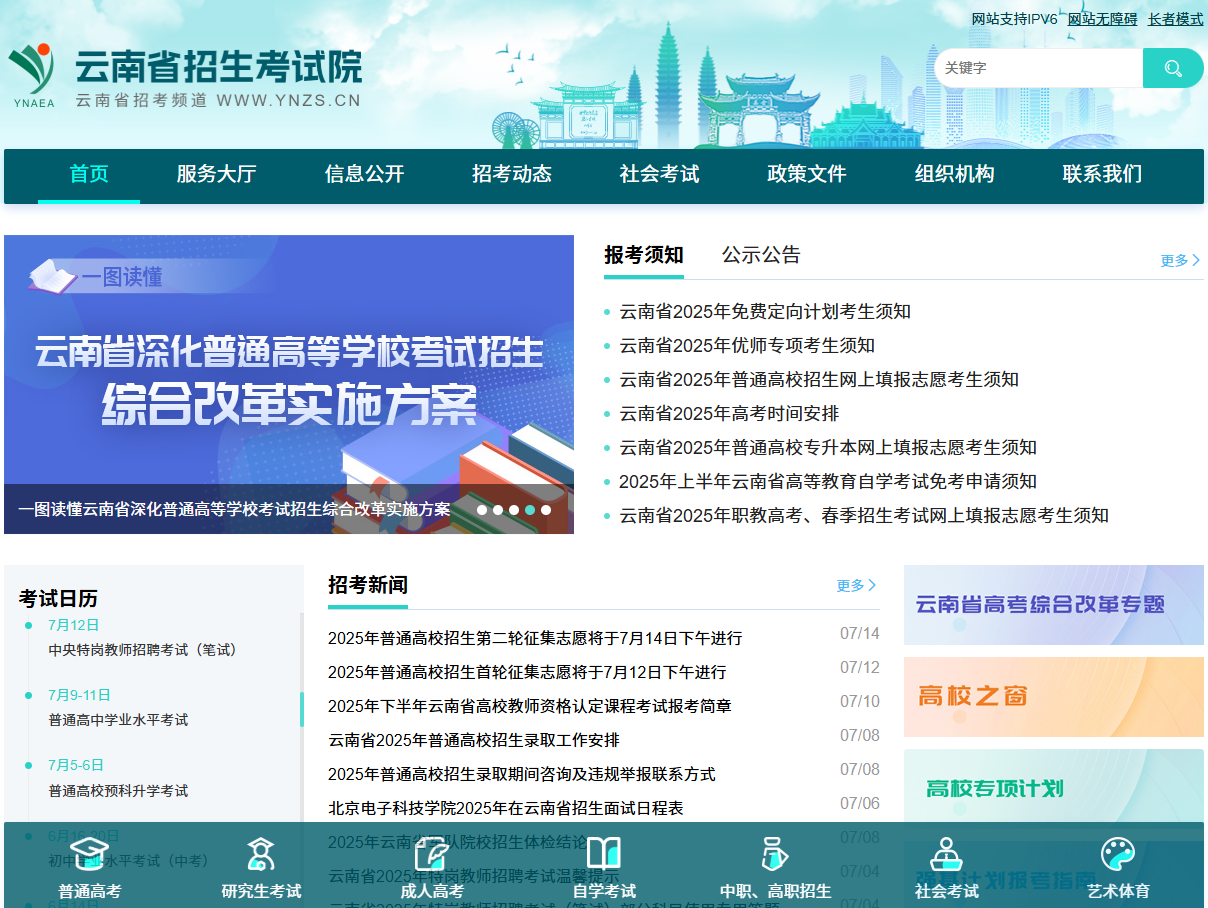This screenshot has width=1208, height=908.
Task: Open the 普通高考 graduation cap icon
Action: (x=89, y=854)
